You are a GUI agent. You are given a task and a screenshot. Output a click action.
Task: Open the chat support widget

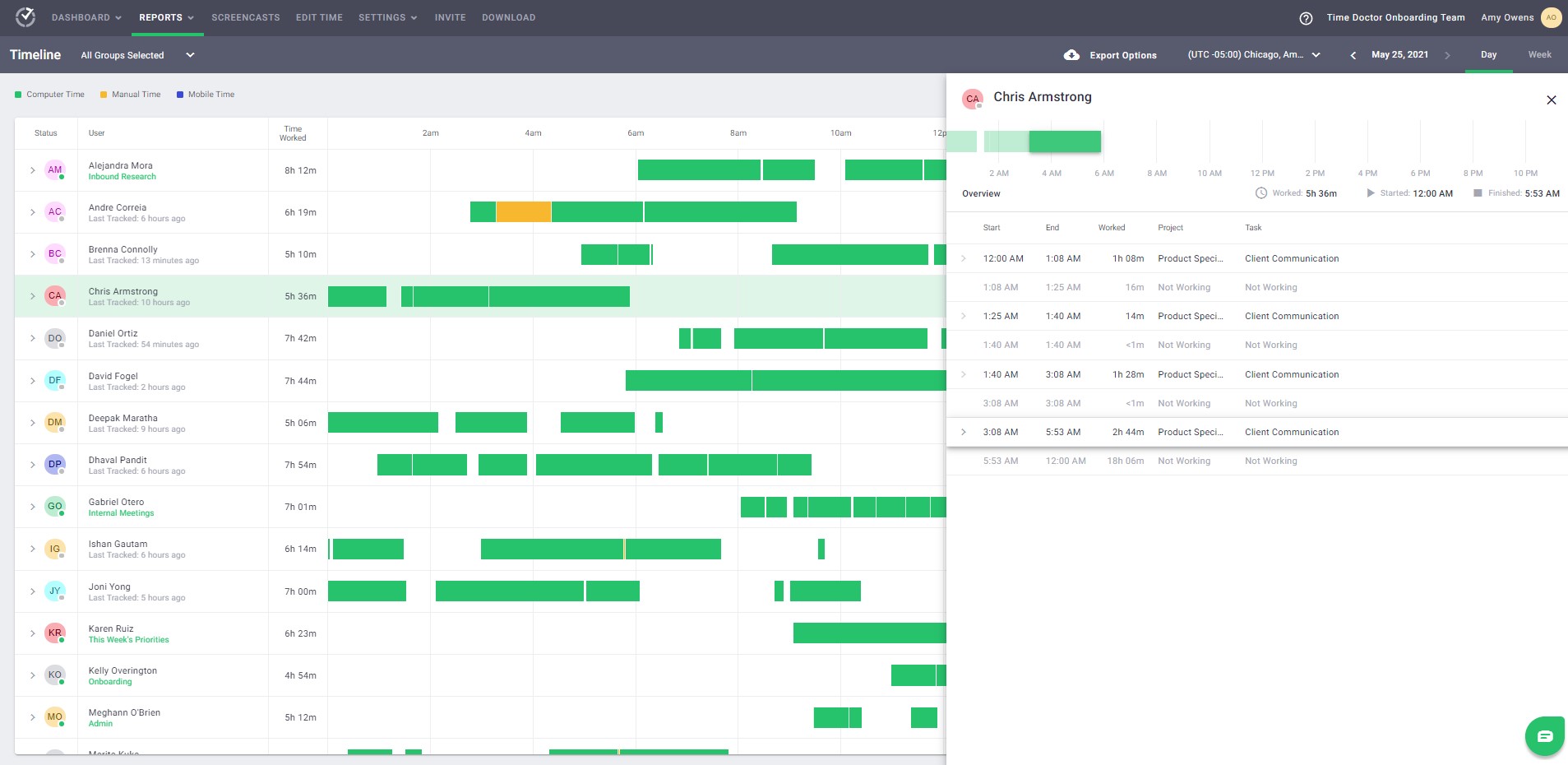click(x=1544, y=736)
